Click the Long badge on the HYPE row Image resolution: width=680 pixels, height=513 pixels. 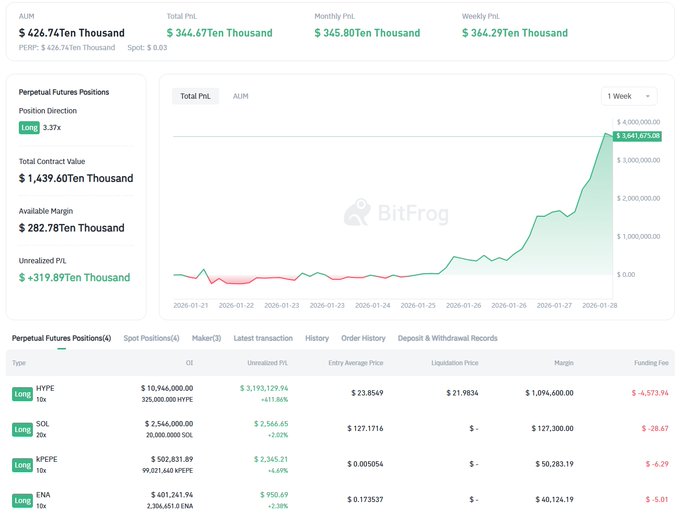[x=22, y=394]
